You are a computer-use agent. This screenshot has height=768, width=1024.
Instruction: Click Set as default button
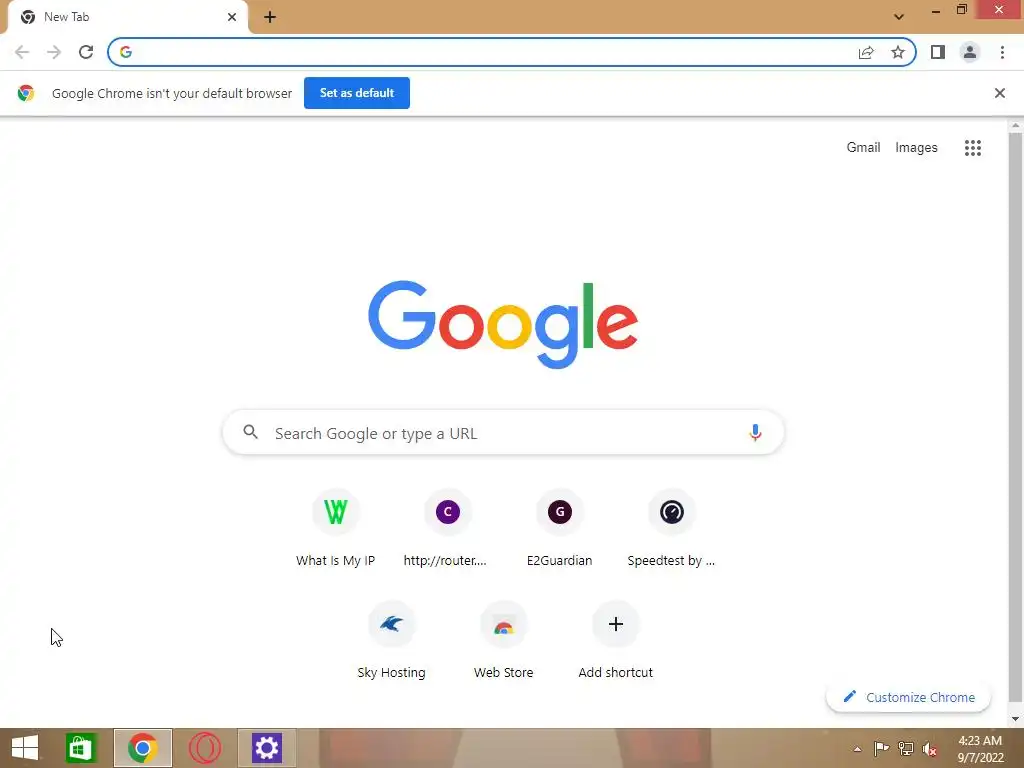(357, 93)
